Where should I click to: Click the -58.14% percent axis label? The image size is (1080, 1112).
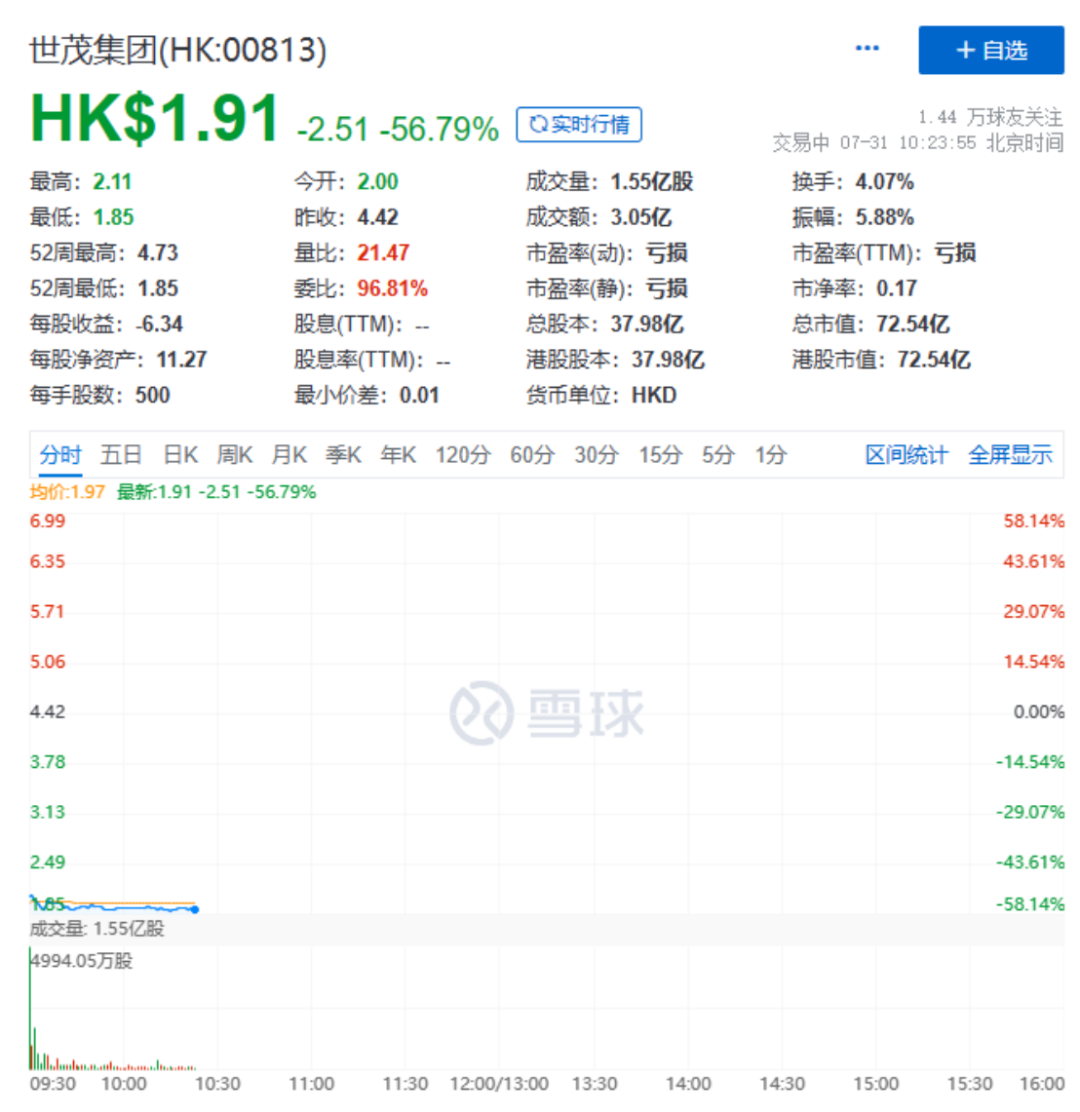tap(1030, 904)
